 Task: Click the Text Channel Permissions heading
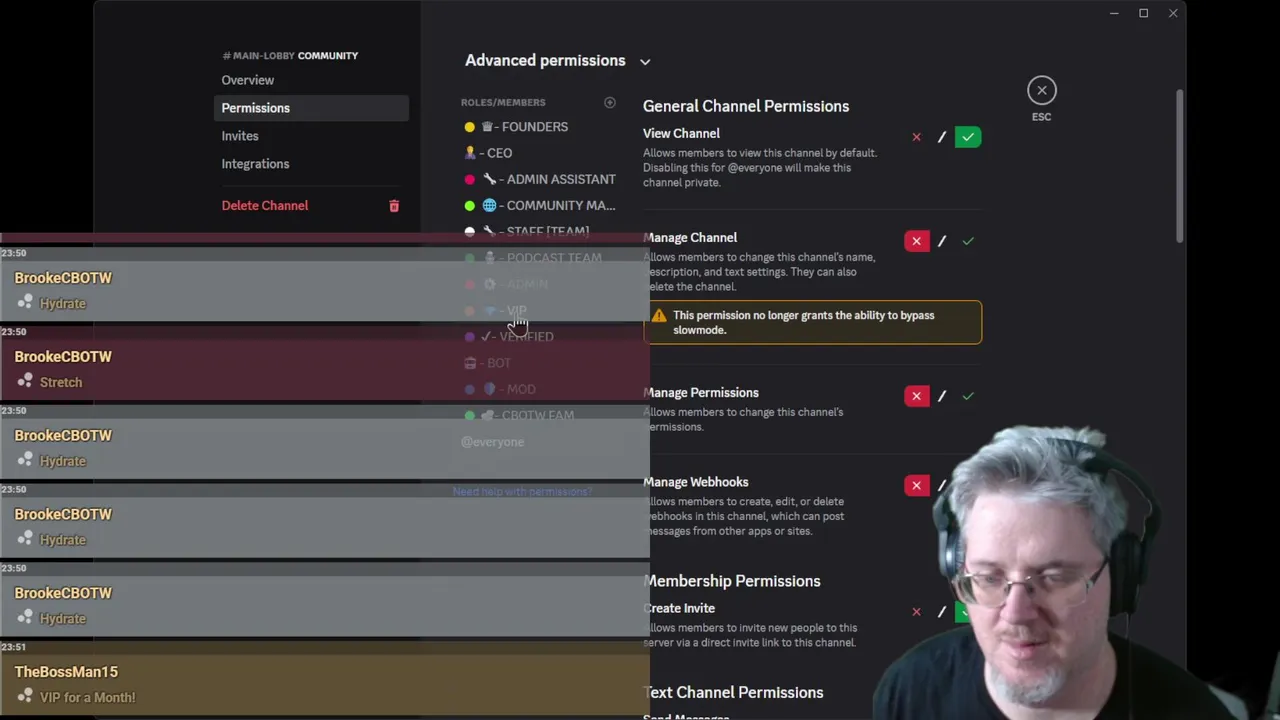click(734, 692)
